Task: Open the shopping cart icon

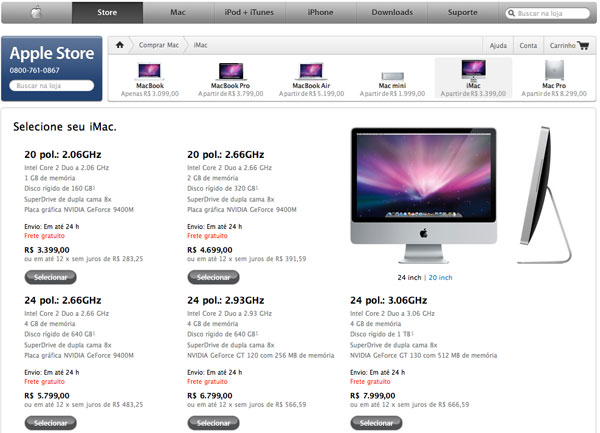Action: point(584,46)
